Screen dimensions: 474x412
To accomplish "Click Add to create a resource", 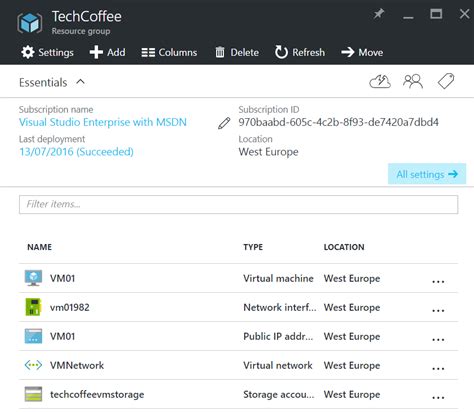I will point(107,52).
